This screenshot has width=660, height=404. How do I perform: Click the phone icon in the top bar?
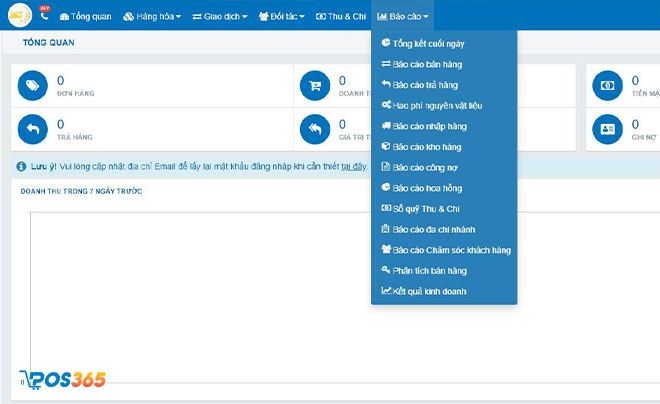pos(44,16)
